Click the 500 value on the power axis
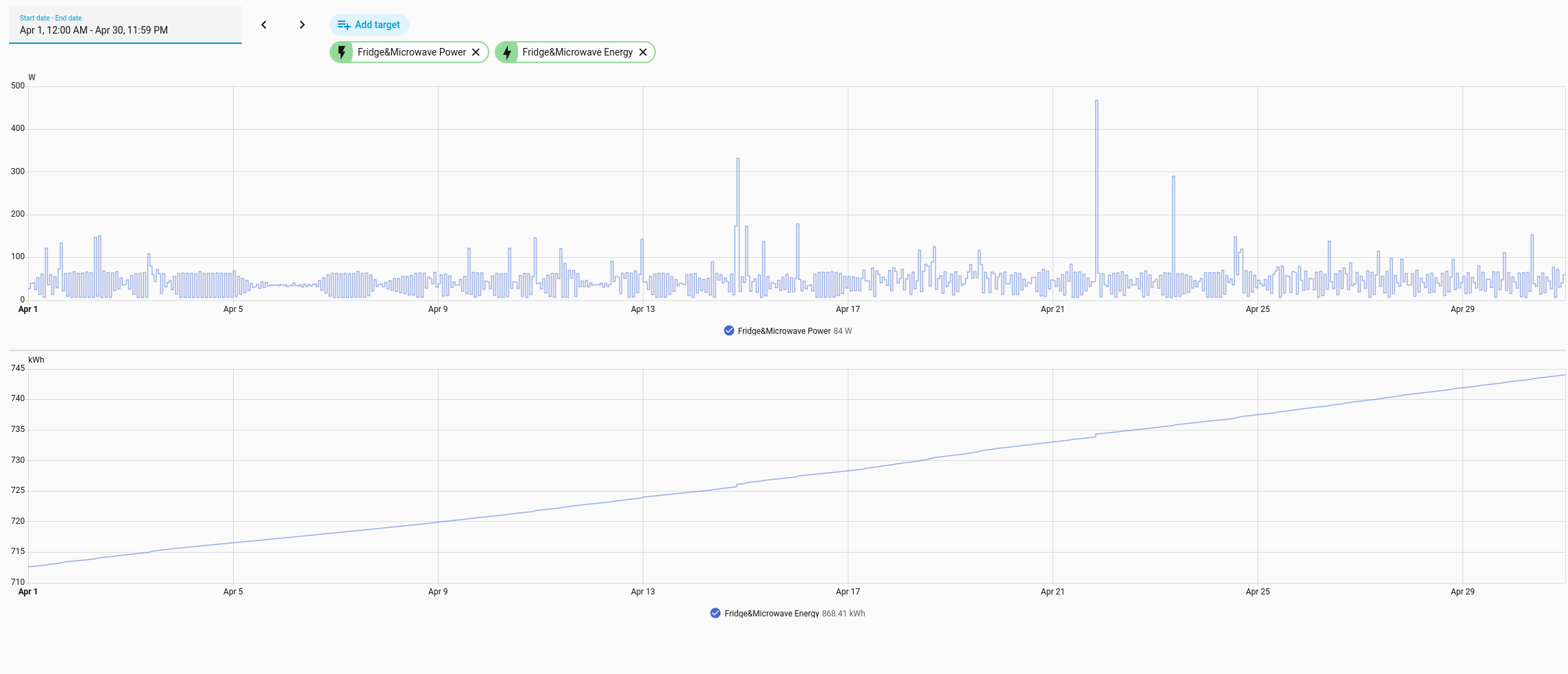1568x674 pixels. pos(18,86)
